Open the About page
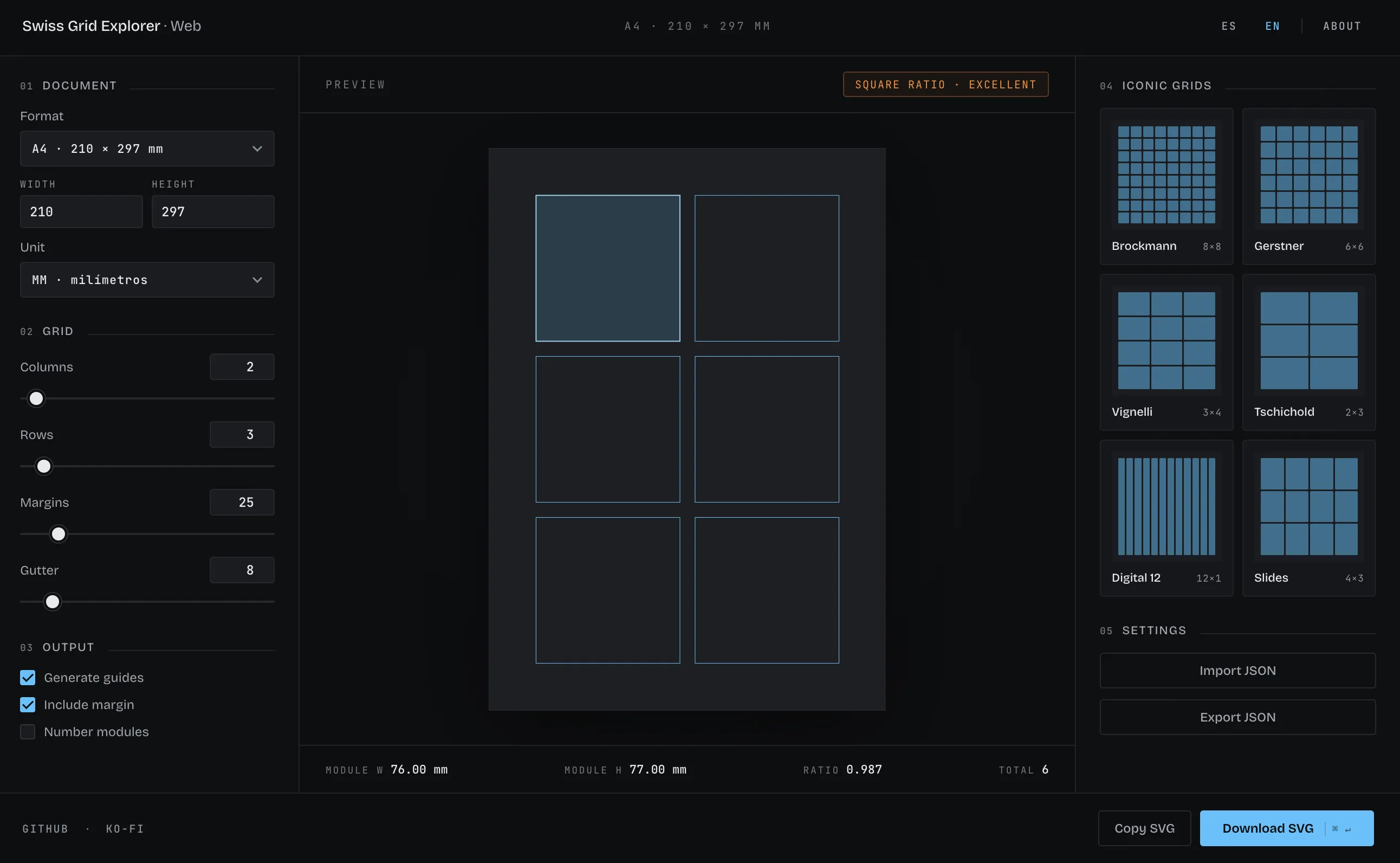Image resolution: width=1400 pixels, height=863 pixels. [1343, 26]
